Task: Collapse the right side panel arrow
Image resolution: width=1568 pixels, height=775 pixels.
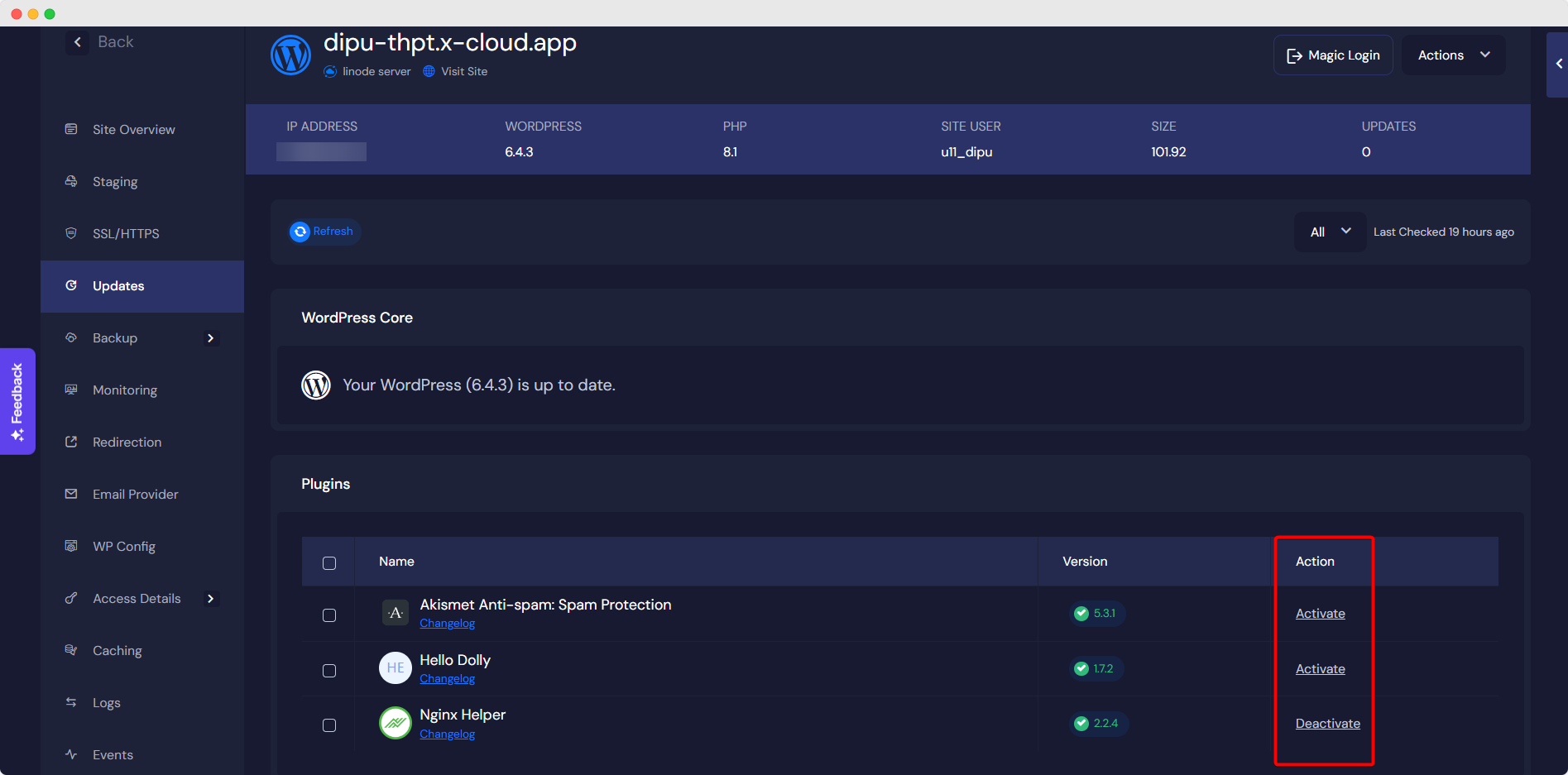Action: click(x=1558, y=64)
